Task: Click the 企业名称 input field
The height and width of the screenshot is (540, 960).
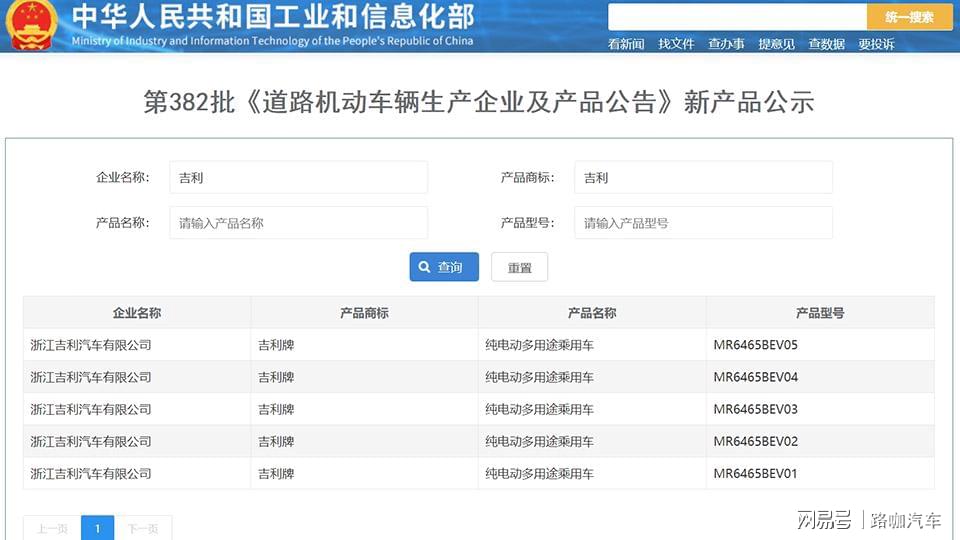Action: [298, 178]
